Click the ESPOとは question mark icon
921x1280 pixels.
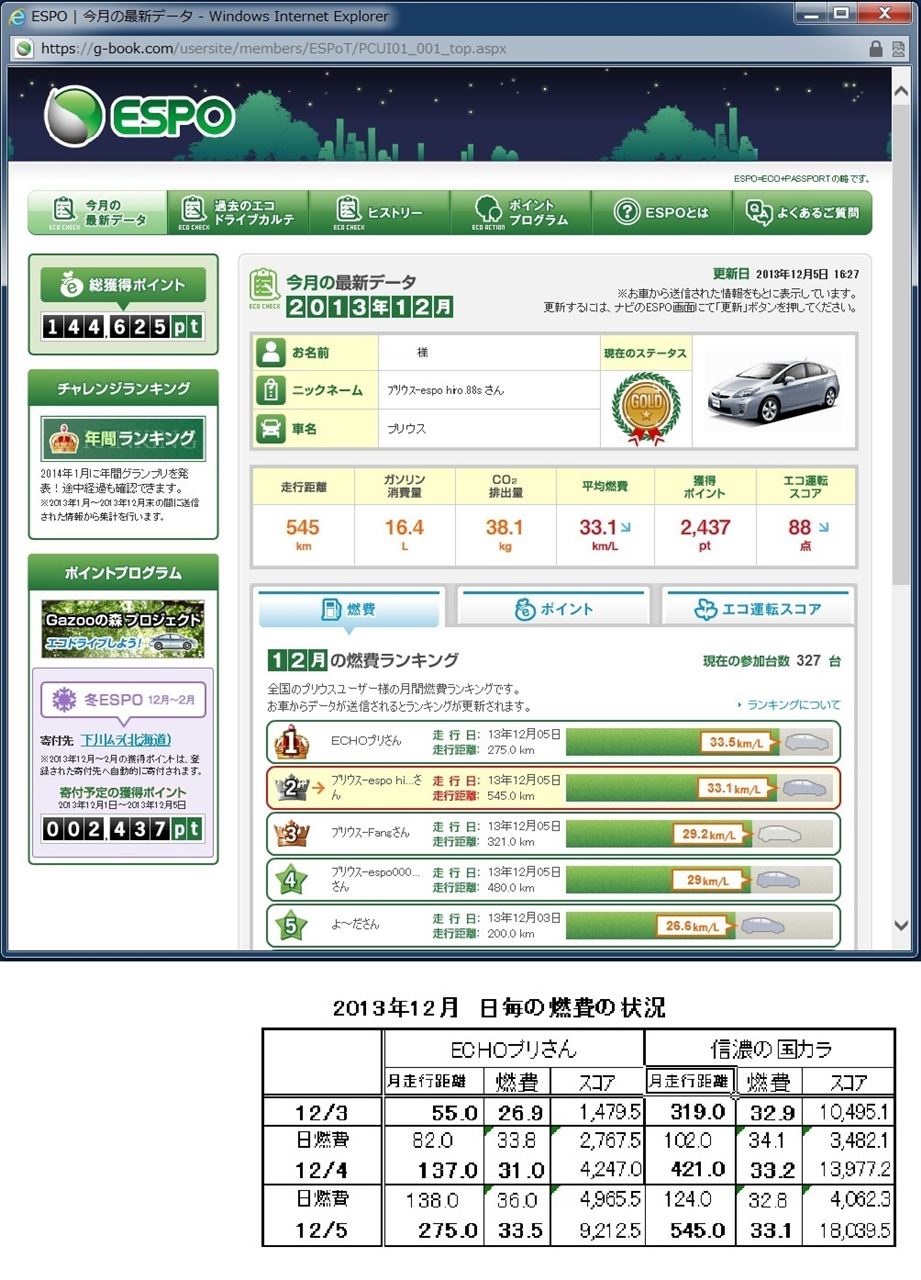627,213
